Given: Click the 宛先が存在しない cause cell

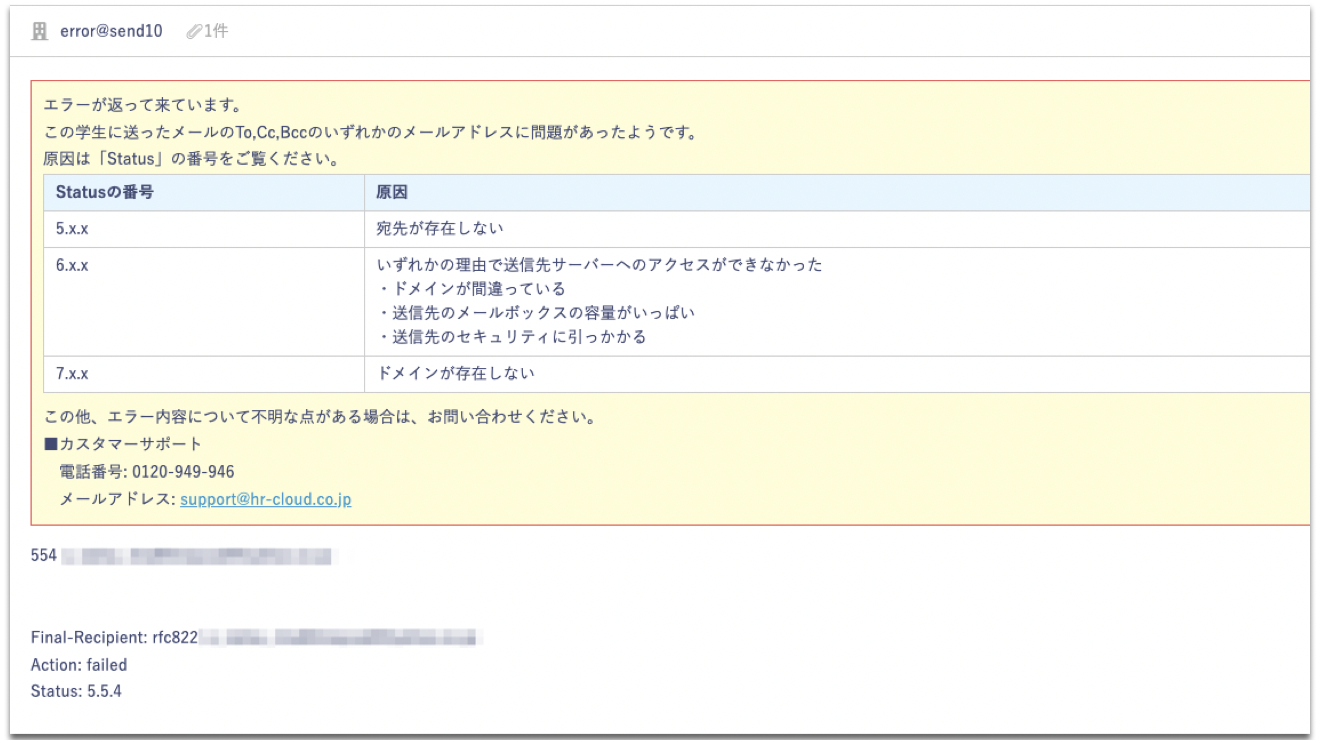Looking at the screenshot, I should [x=440, y=229].
